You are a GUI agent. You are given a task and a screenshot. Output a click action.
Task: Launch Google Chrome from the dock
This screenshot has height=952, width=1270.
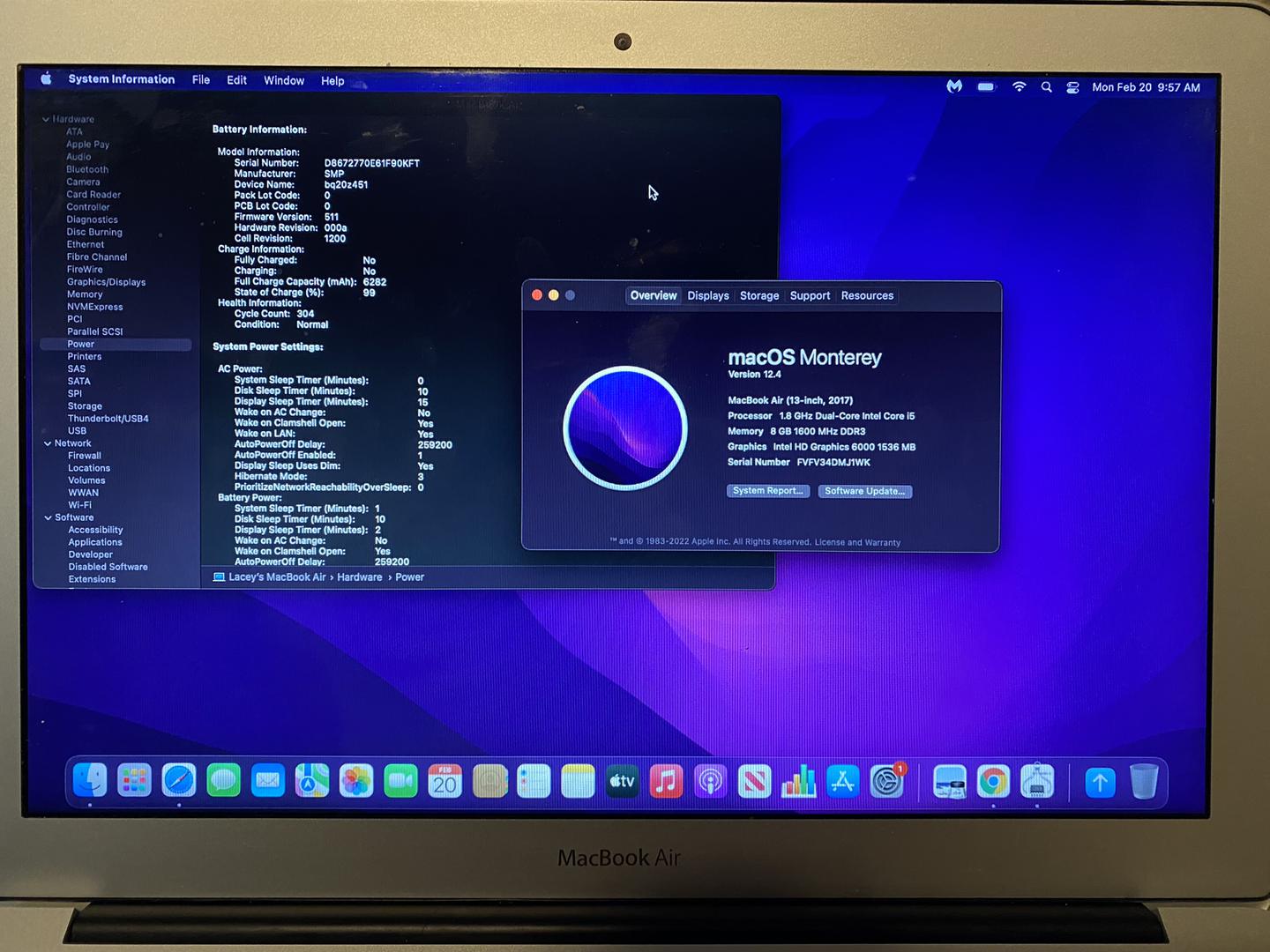click(x=993, y=782)
